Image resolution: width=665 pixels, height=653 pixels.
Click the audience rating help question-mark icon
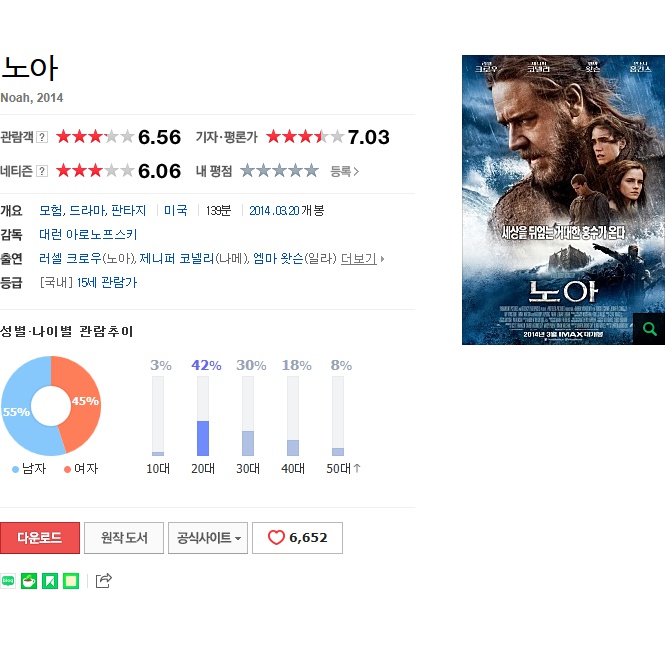click(42, 137)
